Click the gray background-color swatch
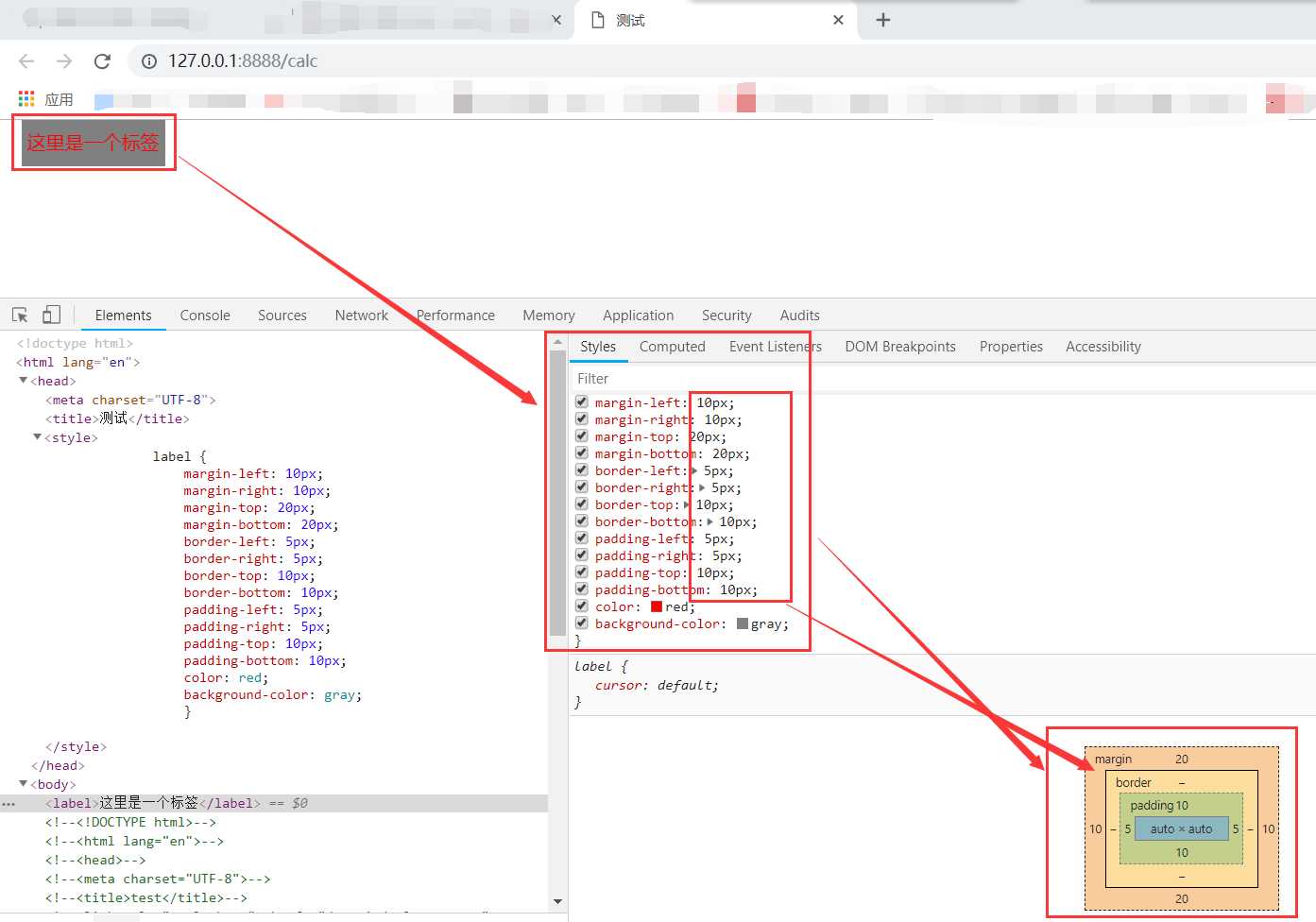The width and height of the screenshot is (1316, 922). point(743,623)
